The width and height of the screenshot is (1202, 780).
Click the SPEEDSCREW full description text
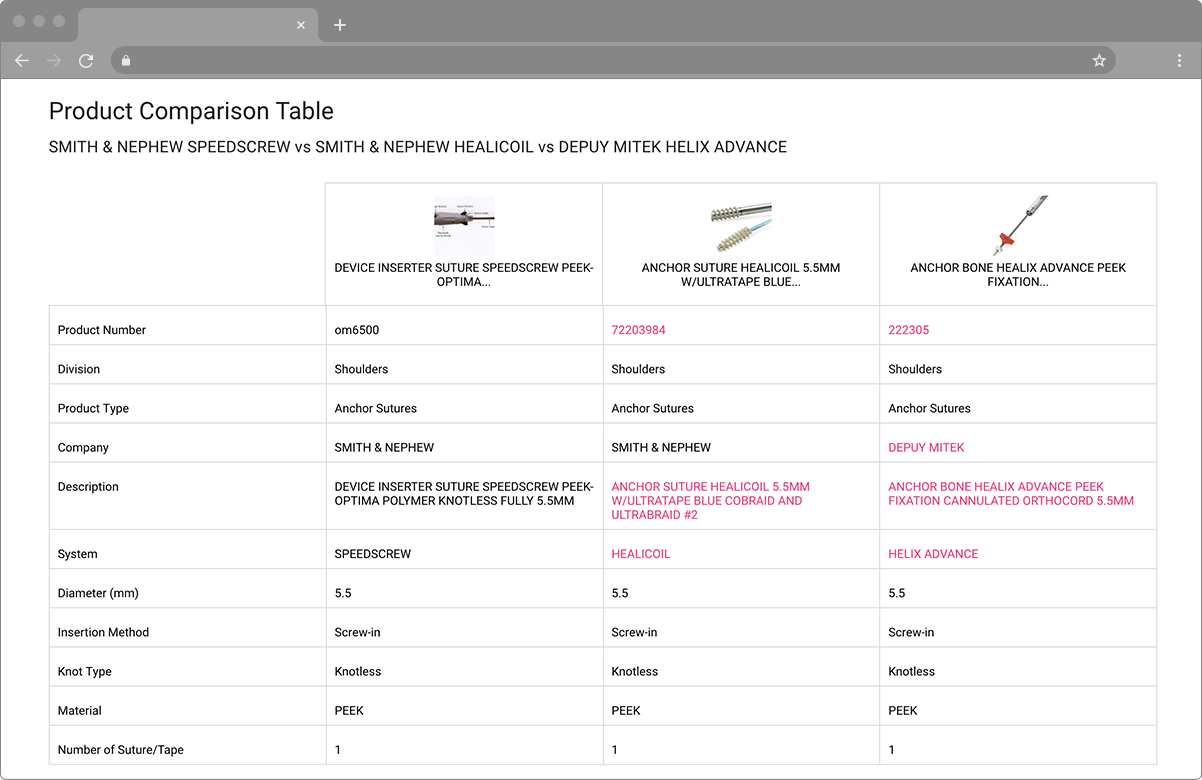[464, 494]
